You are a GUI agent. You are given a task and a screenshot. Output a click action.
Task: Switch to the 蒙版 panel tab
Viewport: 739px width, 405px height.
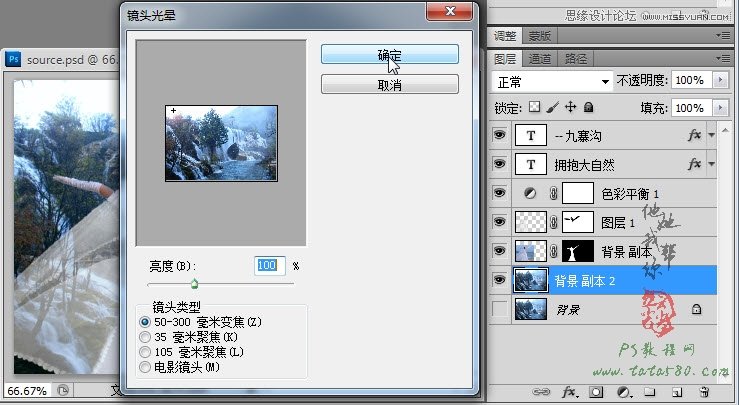pyautogui.click(x=539, y=36)
